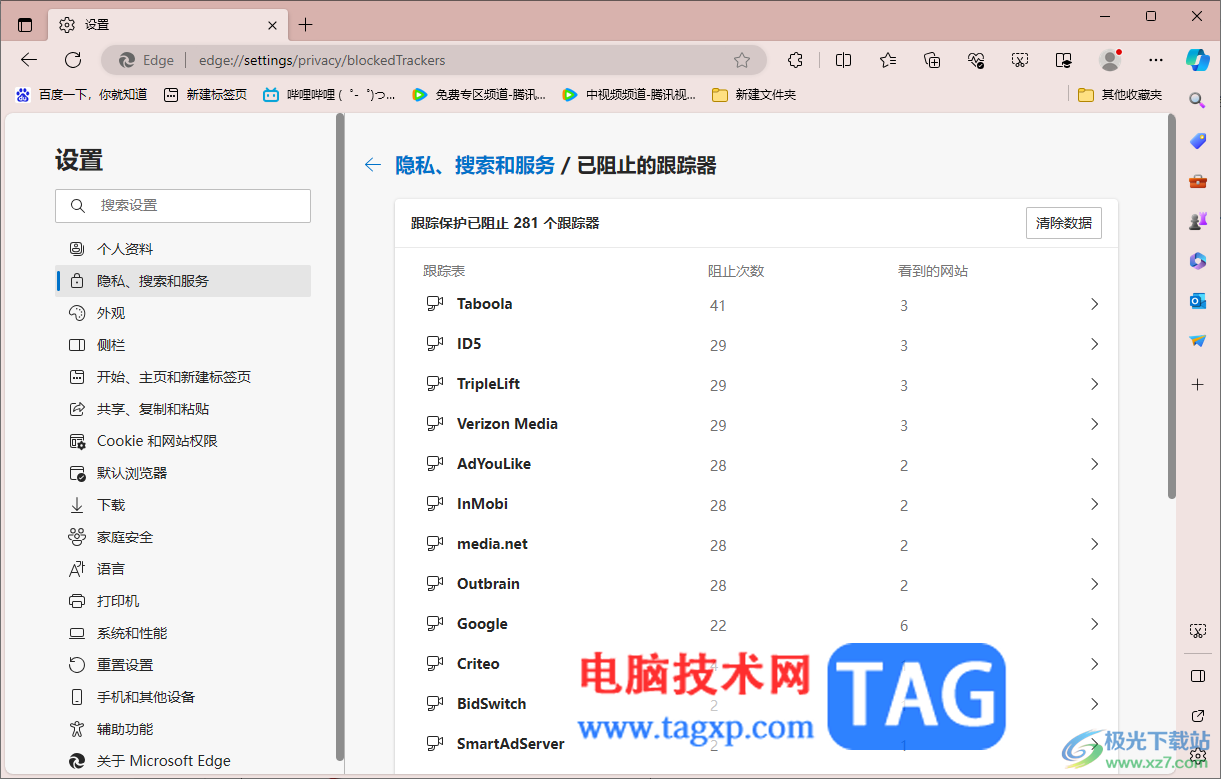Open a new tab with the plus button
This screenshot has height=779, width=1221.
point(306,25)
